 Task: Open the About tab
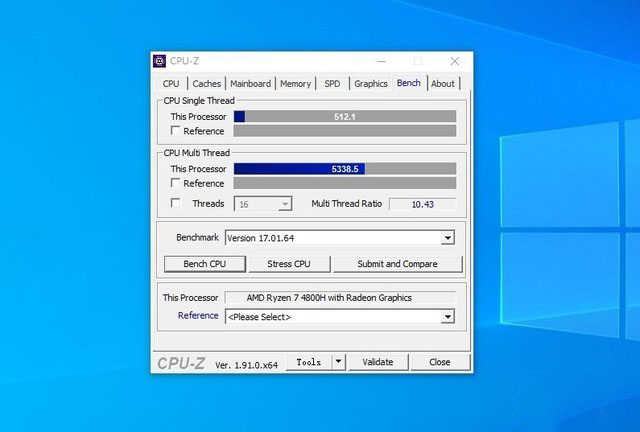point(443,84)
